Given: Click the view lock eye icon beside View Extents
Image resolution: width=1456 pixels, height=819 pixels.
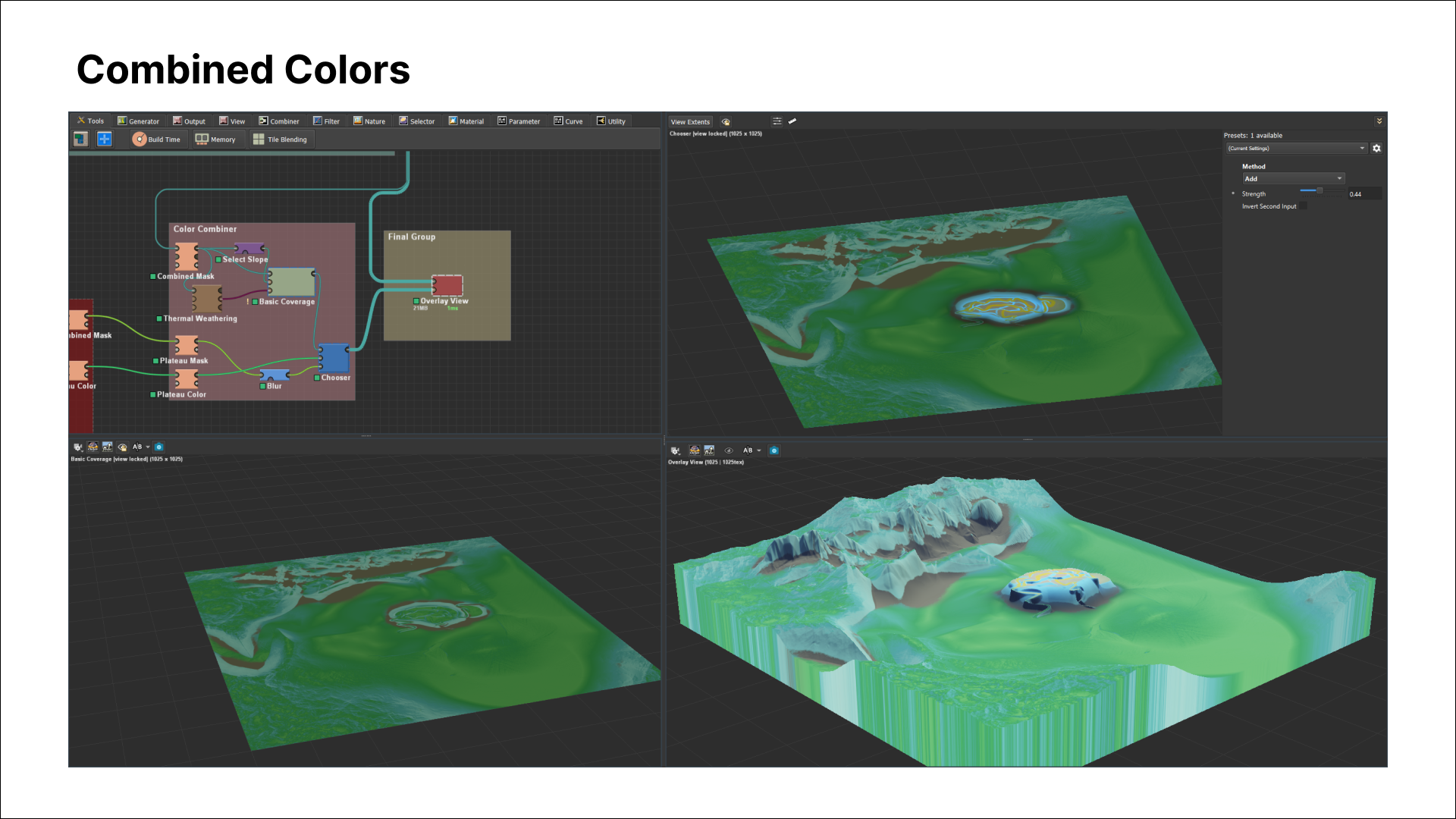Looking at the screenshot, I should click(x=726, y=121).
